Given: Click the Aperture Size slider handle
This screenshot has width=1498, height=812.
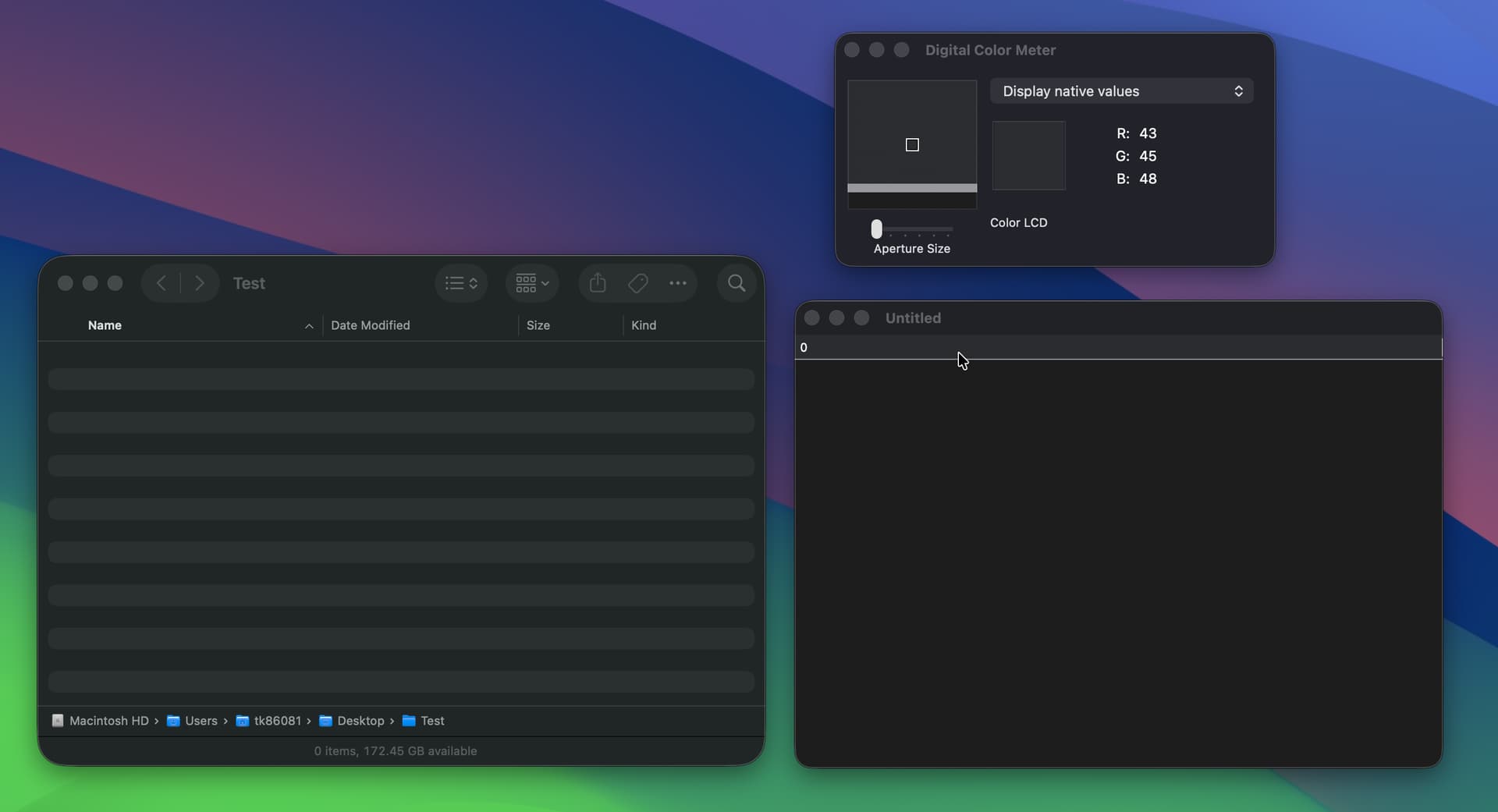Looking at the screenshot, I should [x=877, y=229].
